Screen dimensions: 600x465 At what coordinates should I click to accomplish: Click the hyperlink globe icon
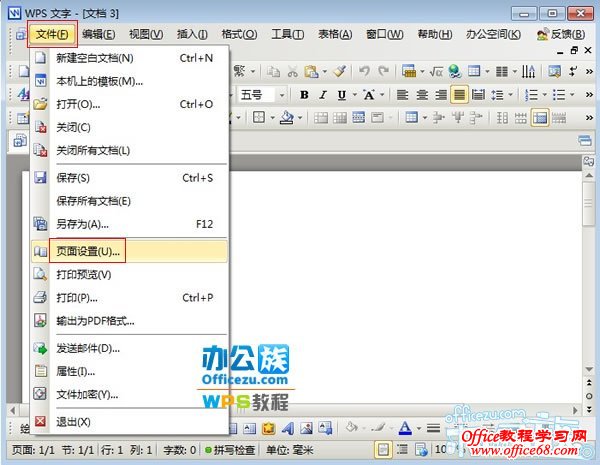pos(455,72)
